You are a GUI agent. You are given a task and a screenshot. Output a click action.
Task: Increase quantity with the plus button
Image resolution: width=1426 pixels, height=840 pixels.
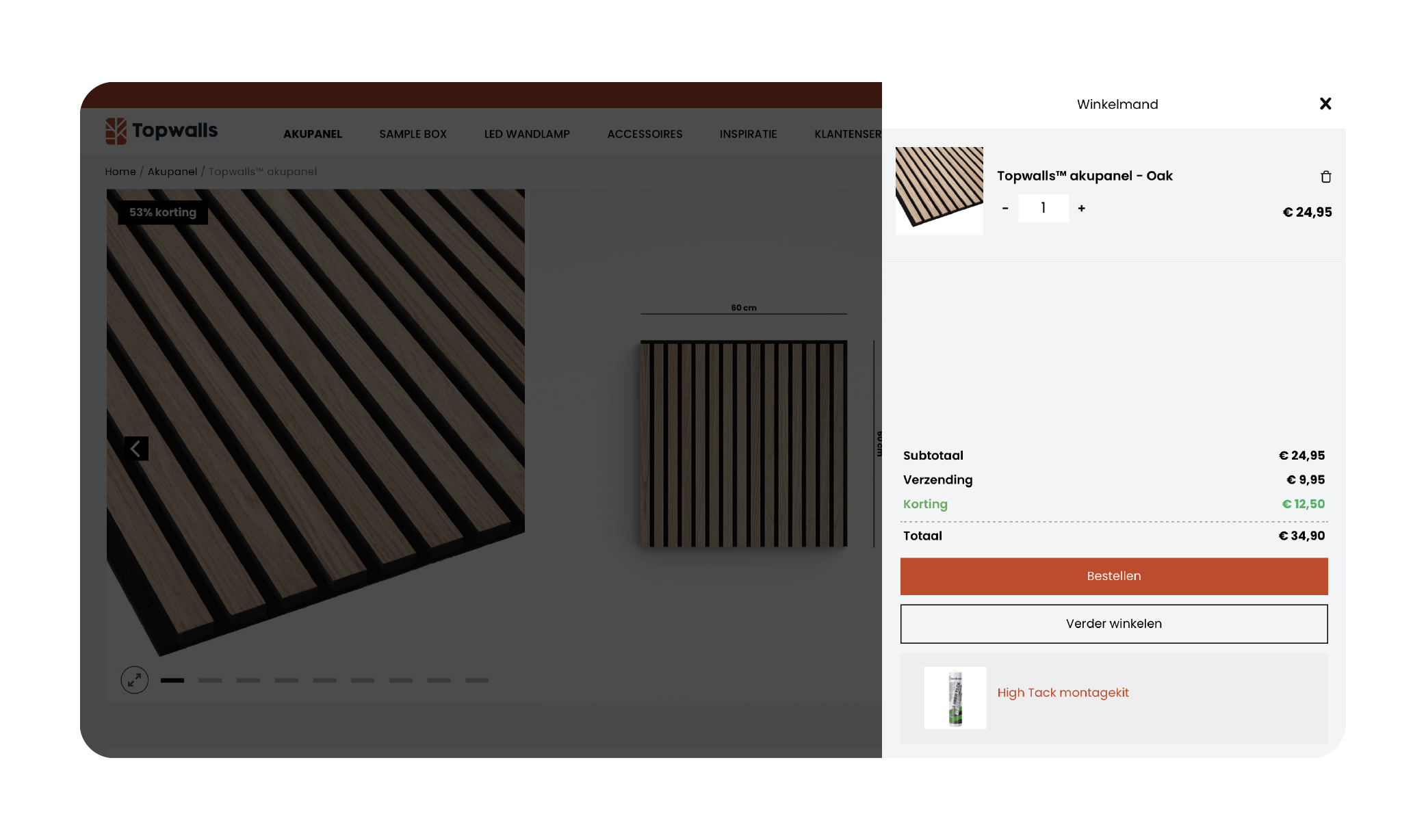coord(1082,208)
